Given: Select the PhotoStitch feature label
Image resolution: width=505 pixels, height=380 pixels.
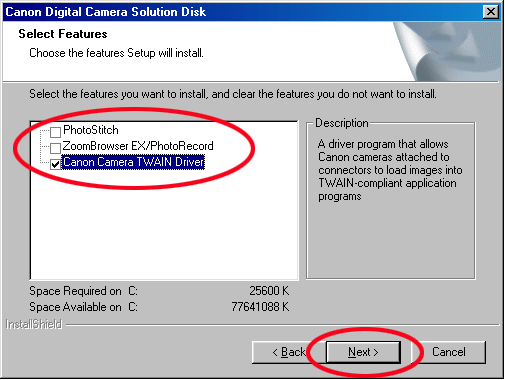Looking at the screenshot, I should pyautogui.click(x=91, y=130).
